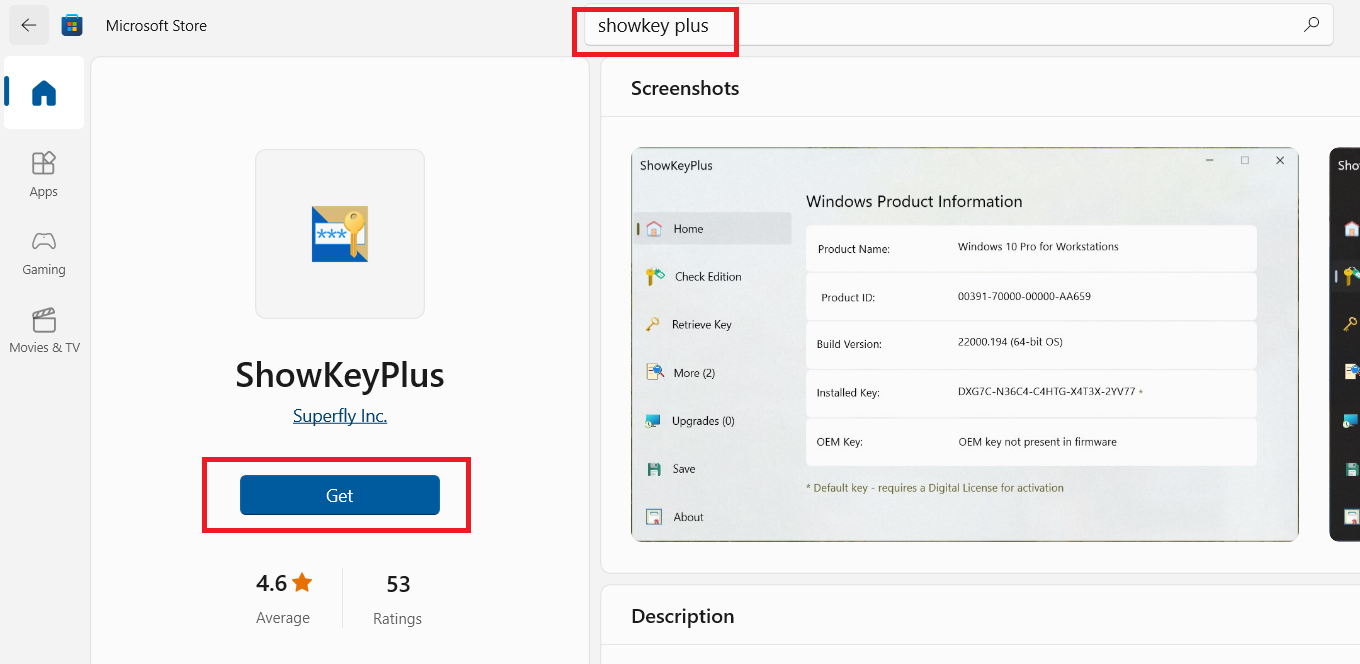
Task: Click the monitor icon beside Upgrades (0)
Action: [x=652, y=421]
